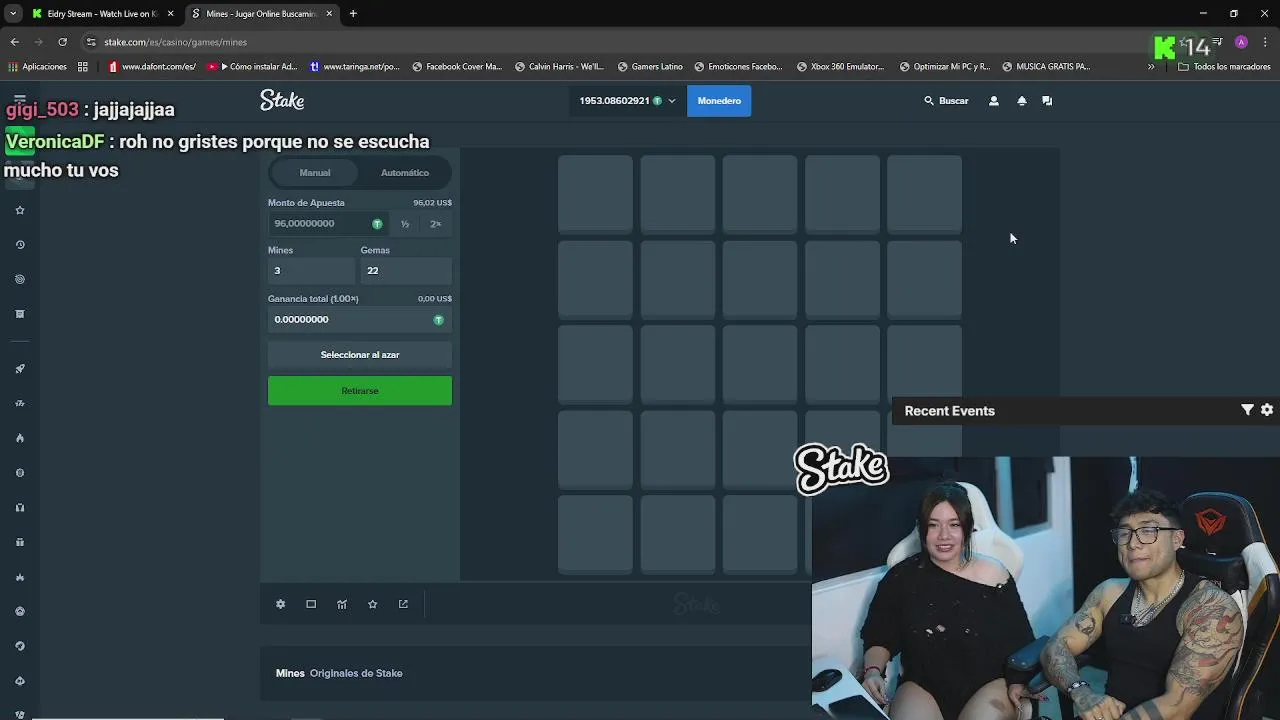Open Recent clock icon in sidebar
This screenshot has width=1280, height=720.
click(19, 245)
